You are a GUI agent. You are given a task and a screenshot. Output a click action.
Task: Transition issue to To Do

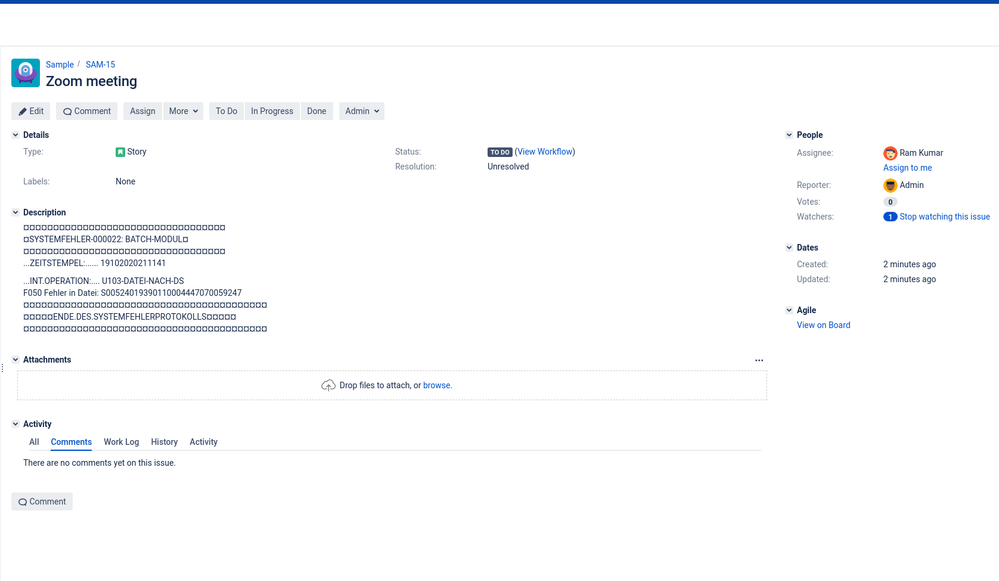tap(226, 111)
